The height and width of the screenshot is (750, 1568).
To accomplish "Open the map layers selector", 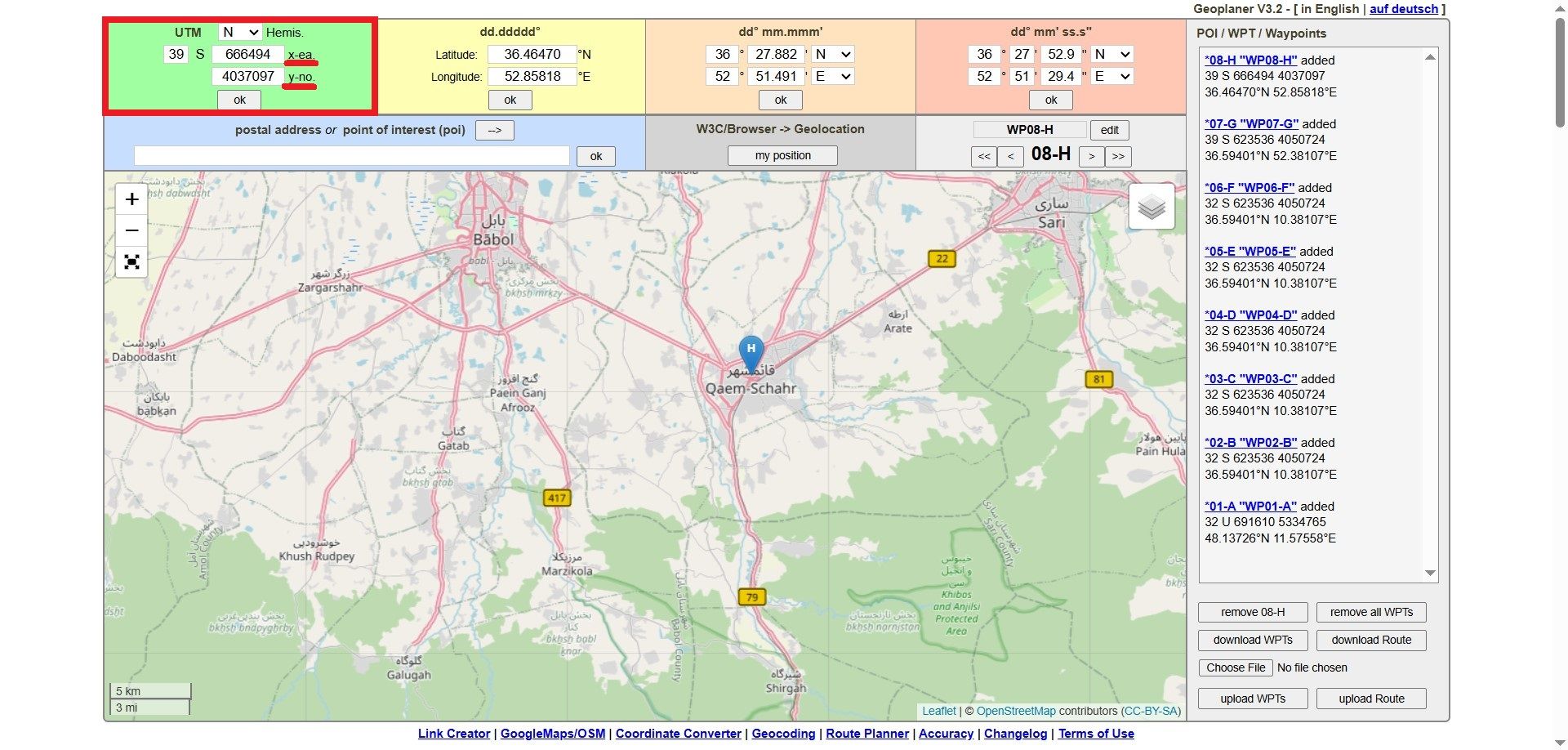I will pyautogui.click(x=1151, y=207).
